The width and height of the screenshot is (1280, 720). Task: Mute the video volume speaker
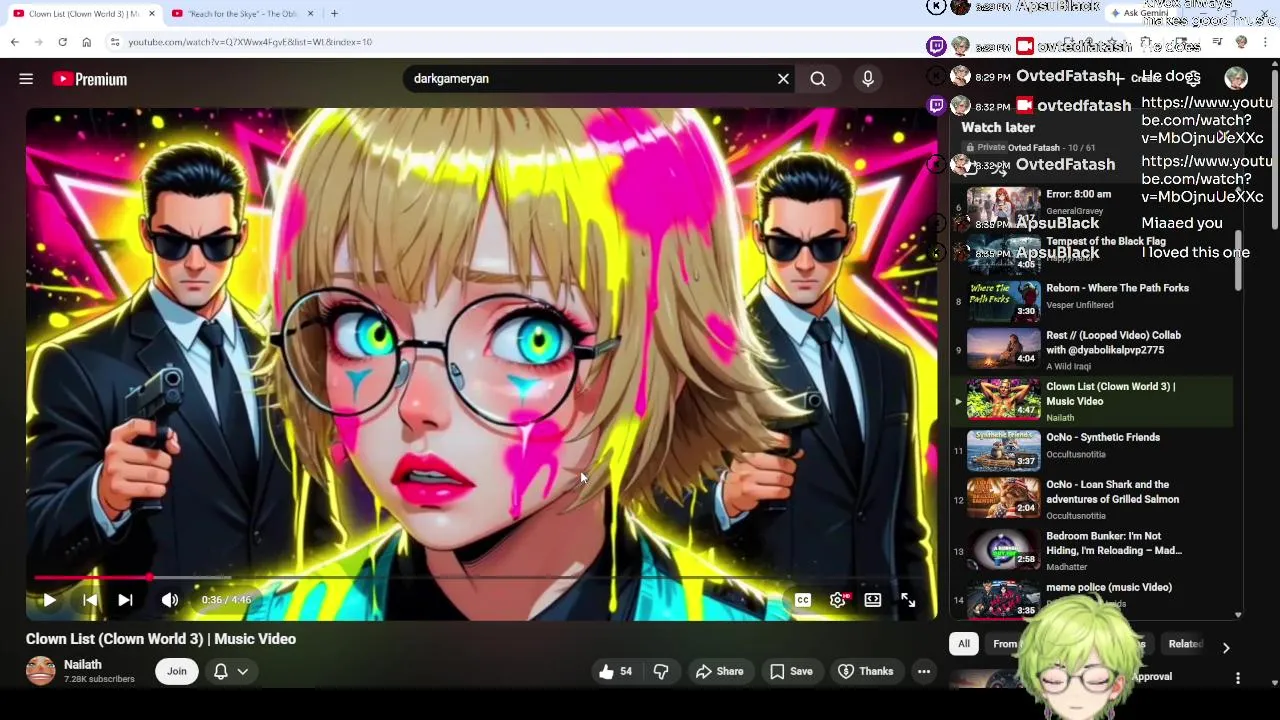170,600
